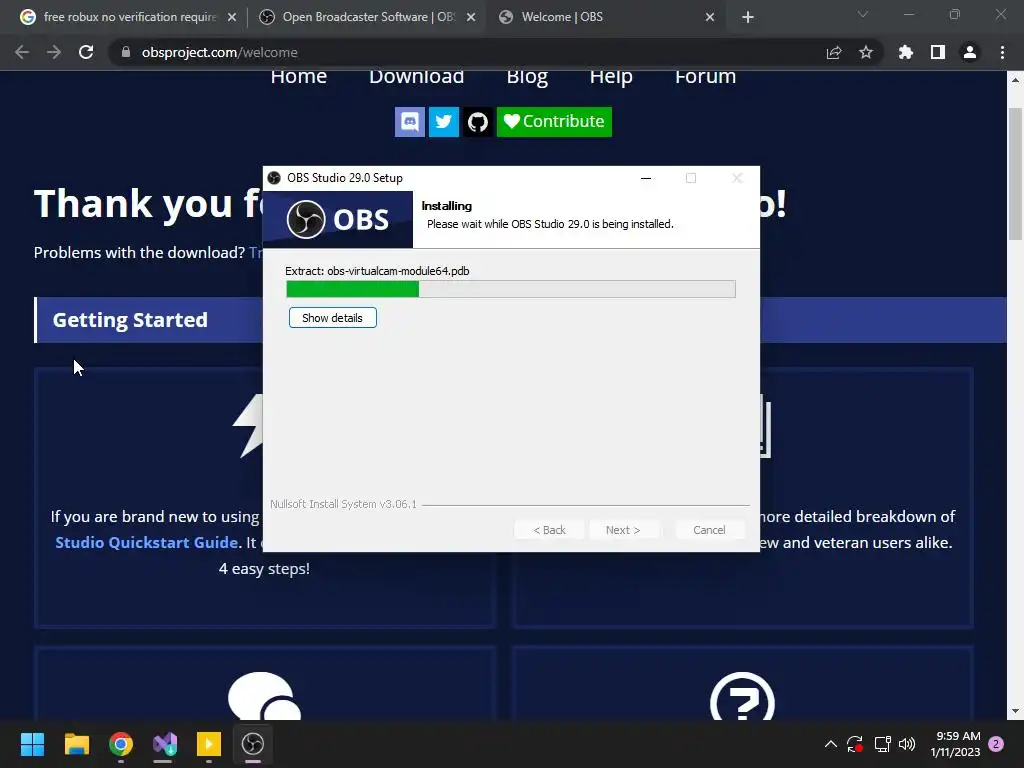Open Chrome extensions puzzle icon
This screenshot has height=768, width=1024.
click(x=906, y=52)
